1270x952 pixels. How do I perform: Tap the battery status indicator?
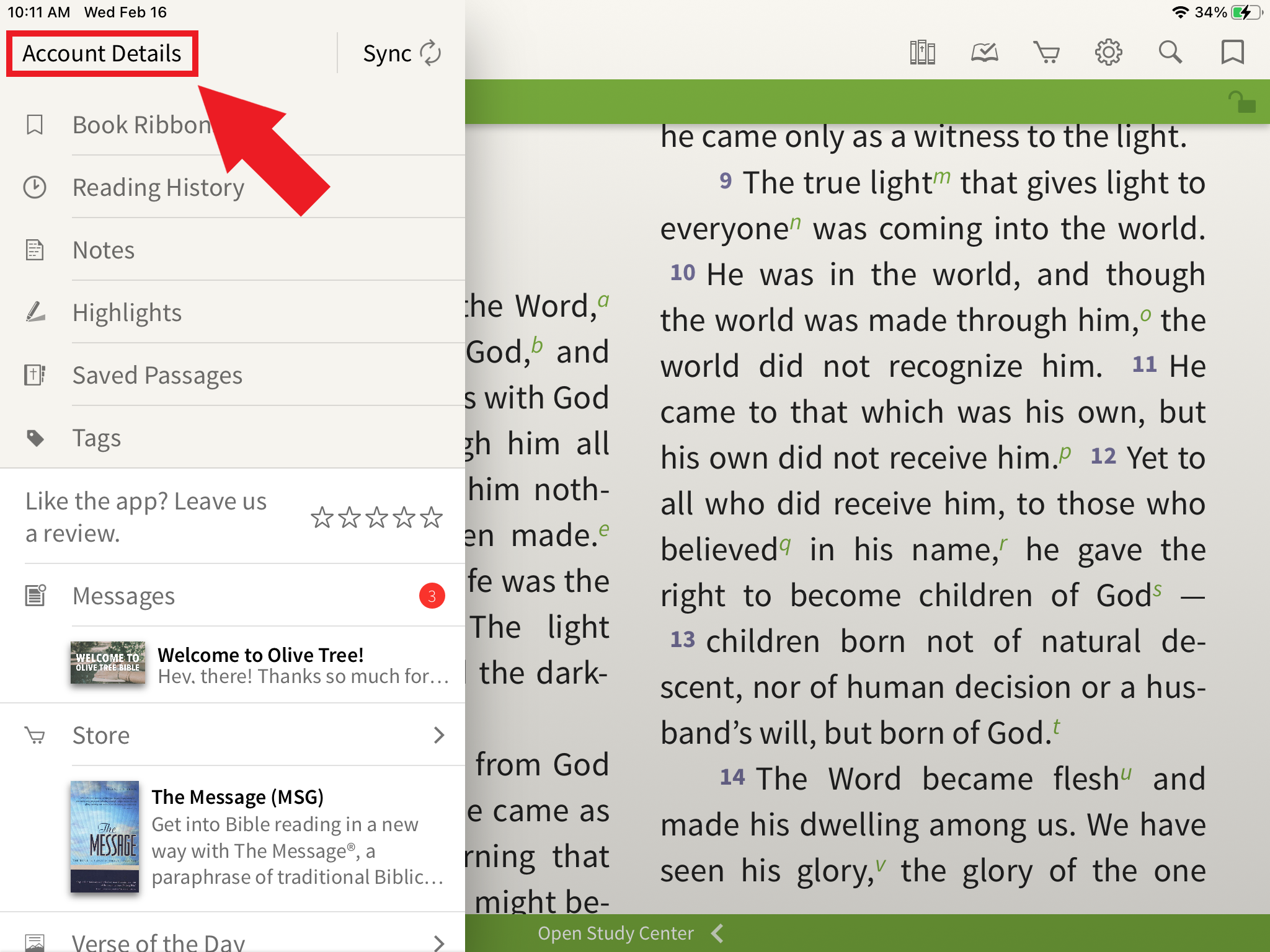pyautogui.click(x=1246, y=12)
